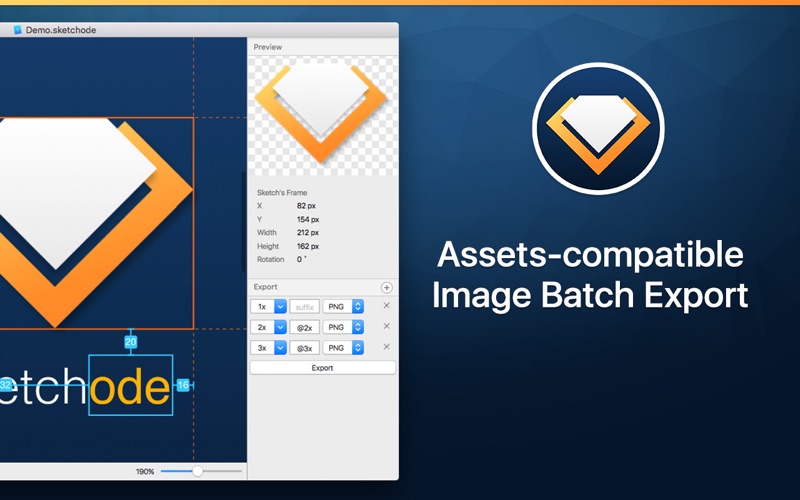Change format of the 1x row PNG selector

tap(343, 307)
